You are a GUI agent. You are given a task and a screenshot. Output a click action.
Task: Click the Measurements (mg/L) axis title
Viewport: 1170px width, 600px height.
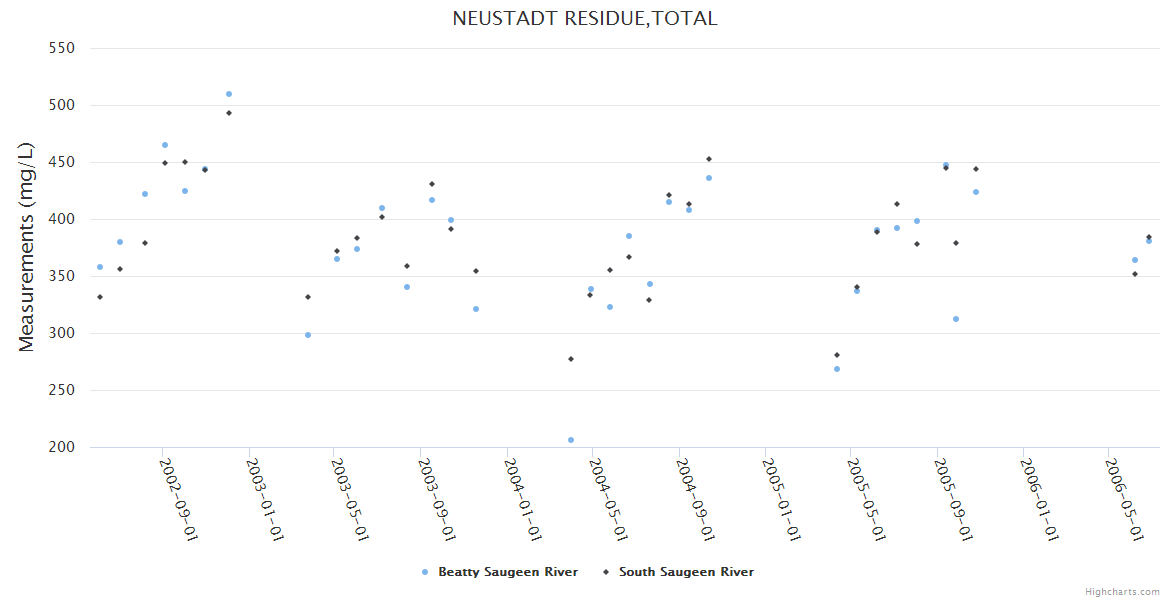(27, 247)
